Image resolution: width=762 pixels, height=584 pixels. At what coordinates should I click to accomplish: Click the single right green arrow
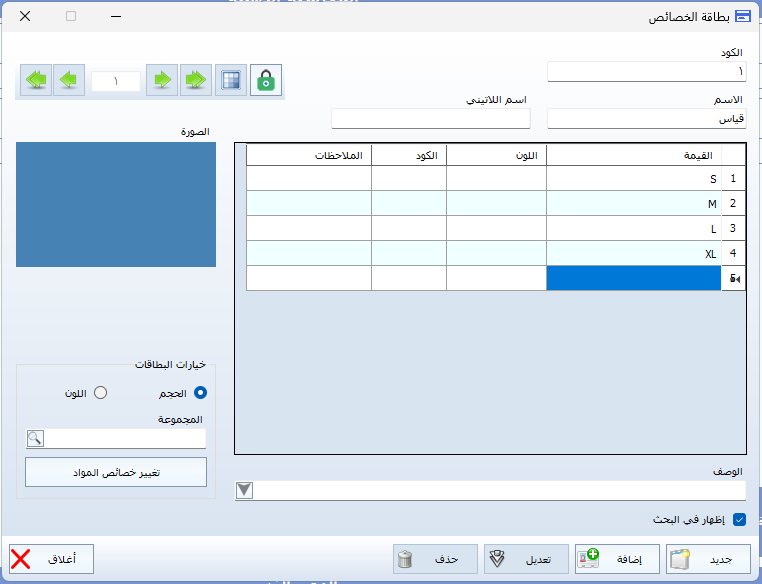162,80
